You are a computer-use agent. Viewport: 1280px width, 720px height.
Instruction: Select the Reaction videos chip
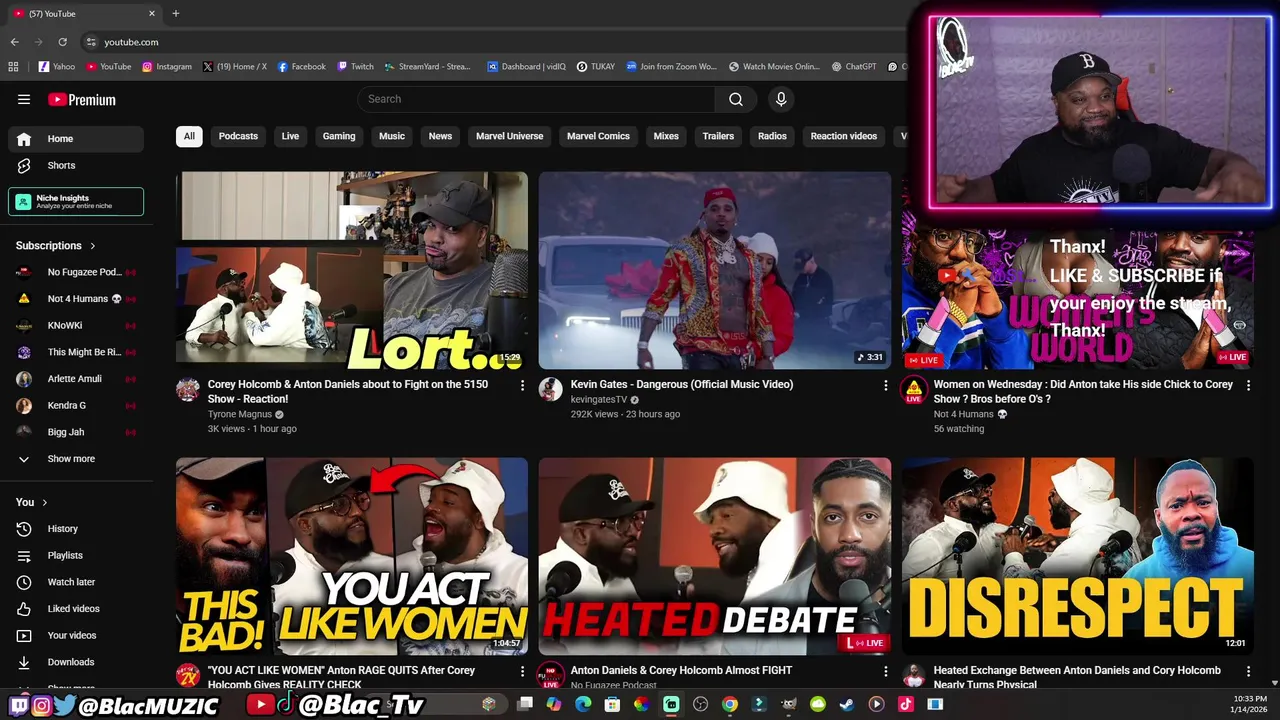[844, 136]
